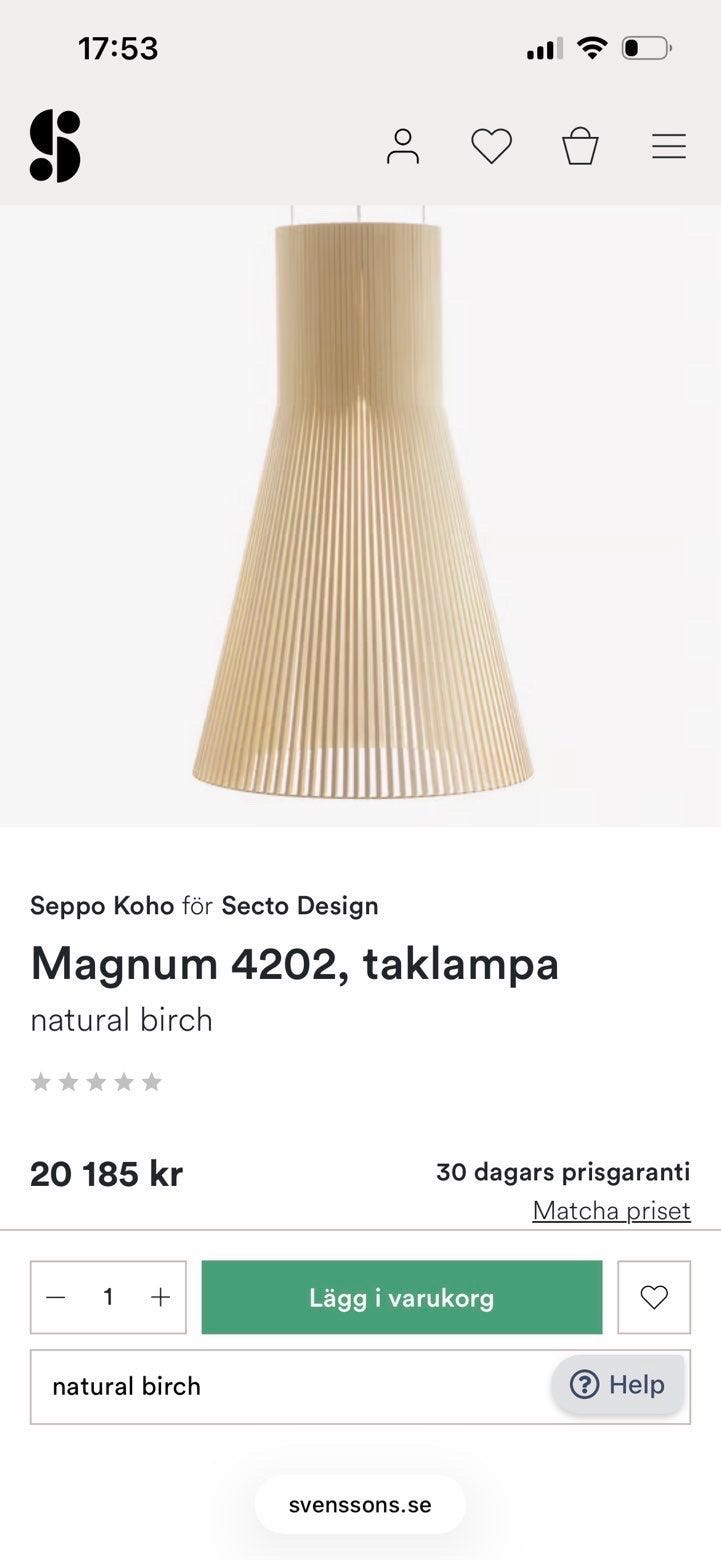Click the quantity field showing 1
The image size is (721, 1560).
pyautogui.click(x=108, y=1297)
